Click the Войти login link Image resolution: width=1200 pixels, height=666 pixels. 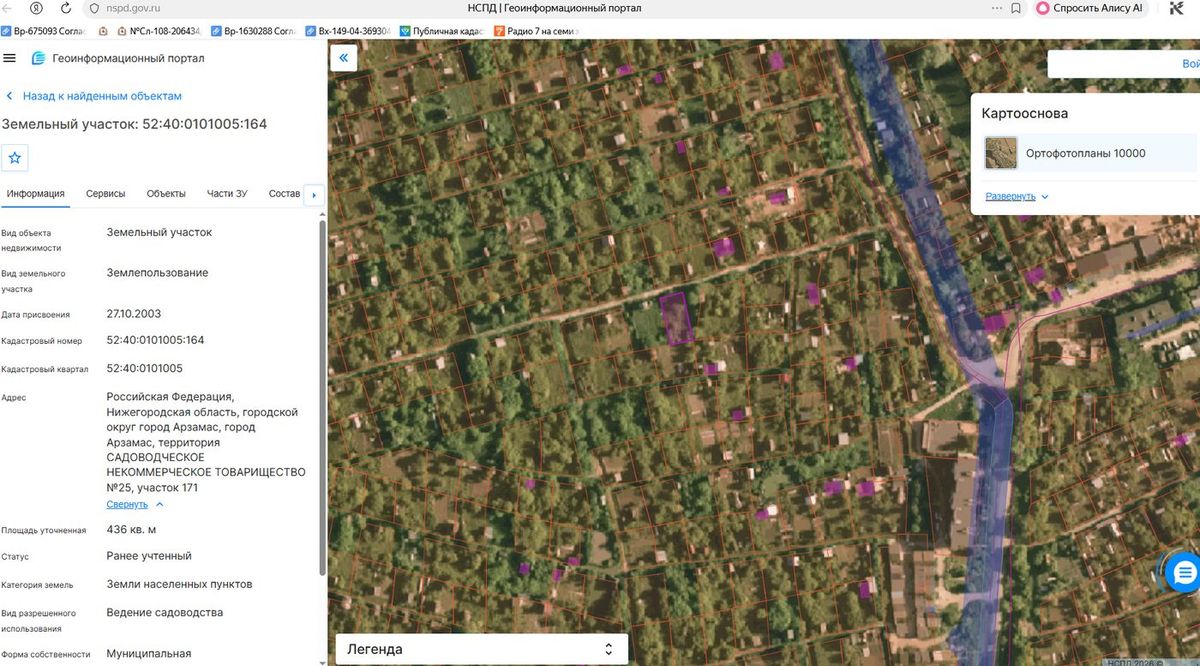(1191, 63)
